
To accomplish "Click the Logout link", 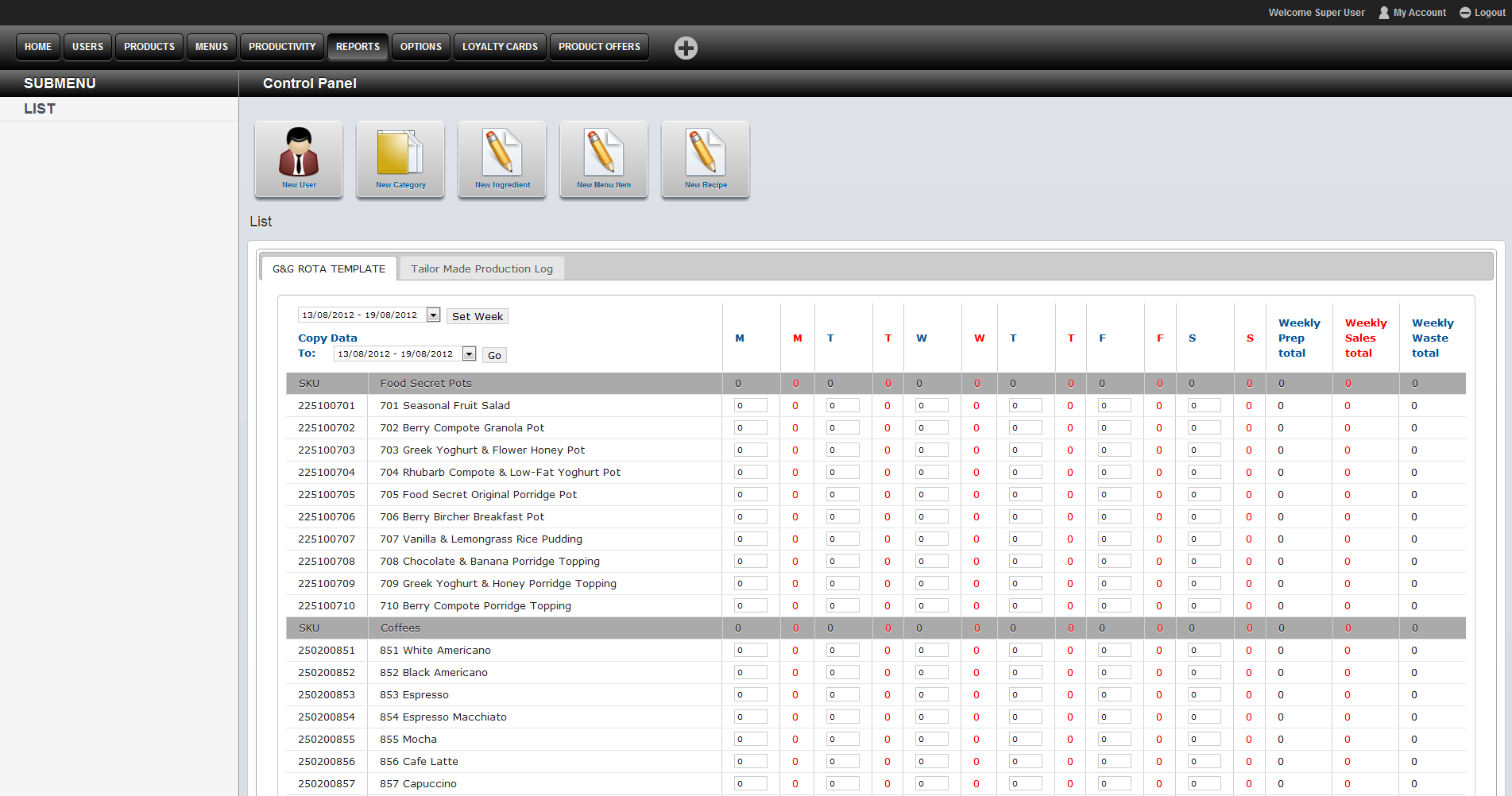I will 1490,13.
